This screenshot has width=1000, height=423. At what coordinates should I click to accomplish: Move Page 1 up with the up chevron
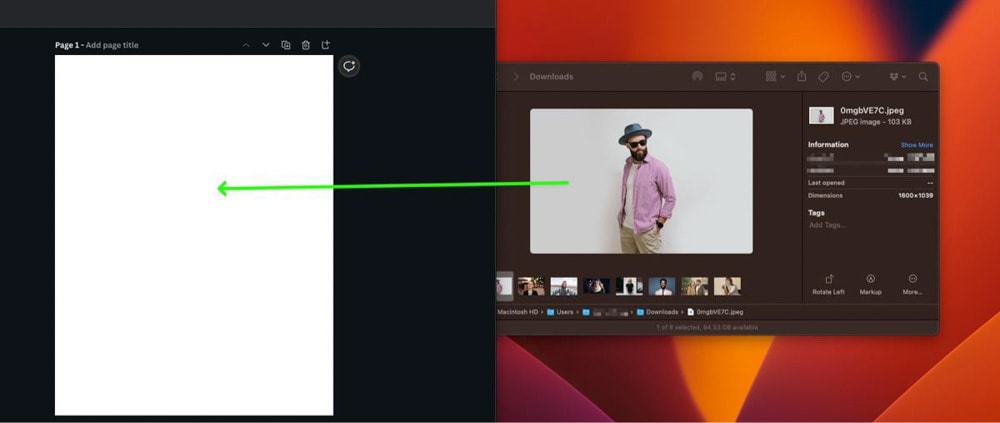click(246, 45)
